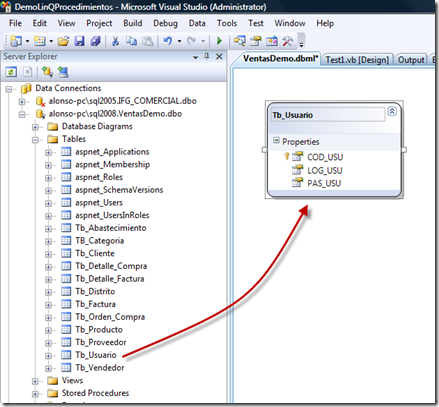The width and height of the screenshot is (439, 407).
Task: Click the Save All toolbar icon
Action: point(96,41)
